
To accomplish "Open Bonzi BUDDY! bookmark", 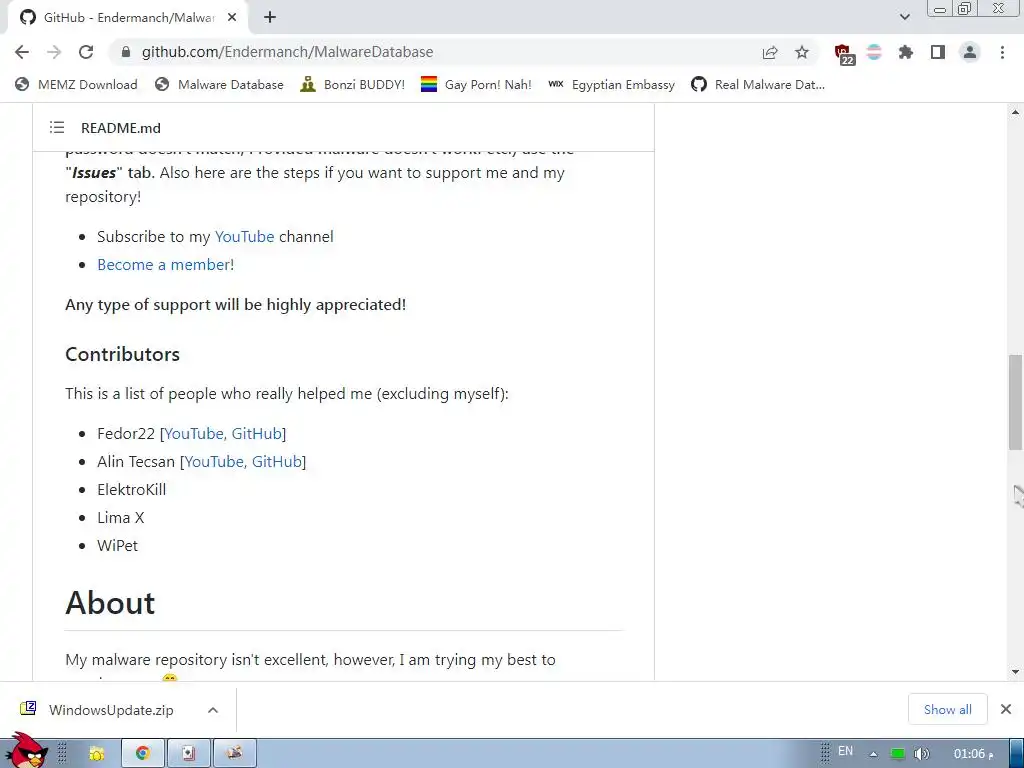I will click(x=353, y=84).
